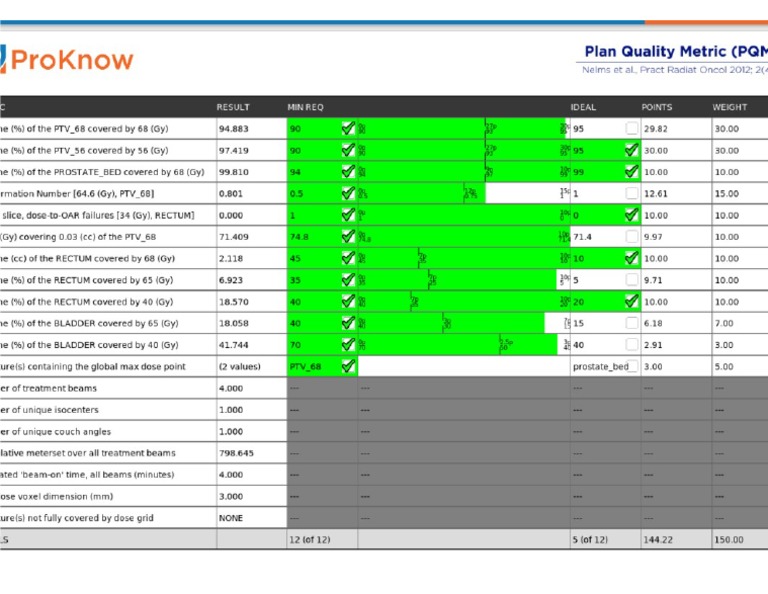Click the score bar for PTV_68 covered by 68 Gy
Image resolution: width=768 pixels, height=594 pixels.
[x=464, y=128]
